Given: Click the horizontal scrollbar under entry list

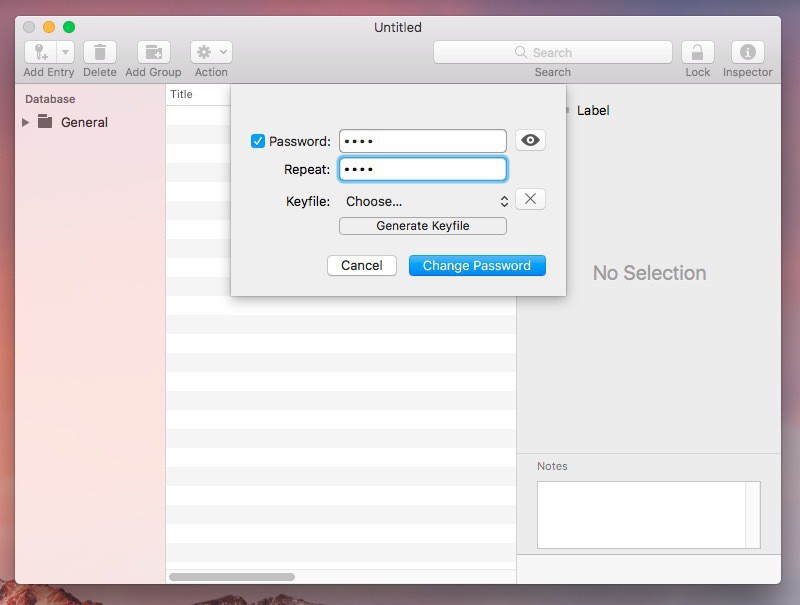Looking at the screenshot, I should point(232,577).
